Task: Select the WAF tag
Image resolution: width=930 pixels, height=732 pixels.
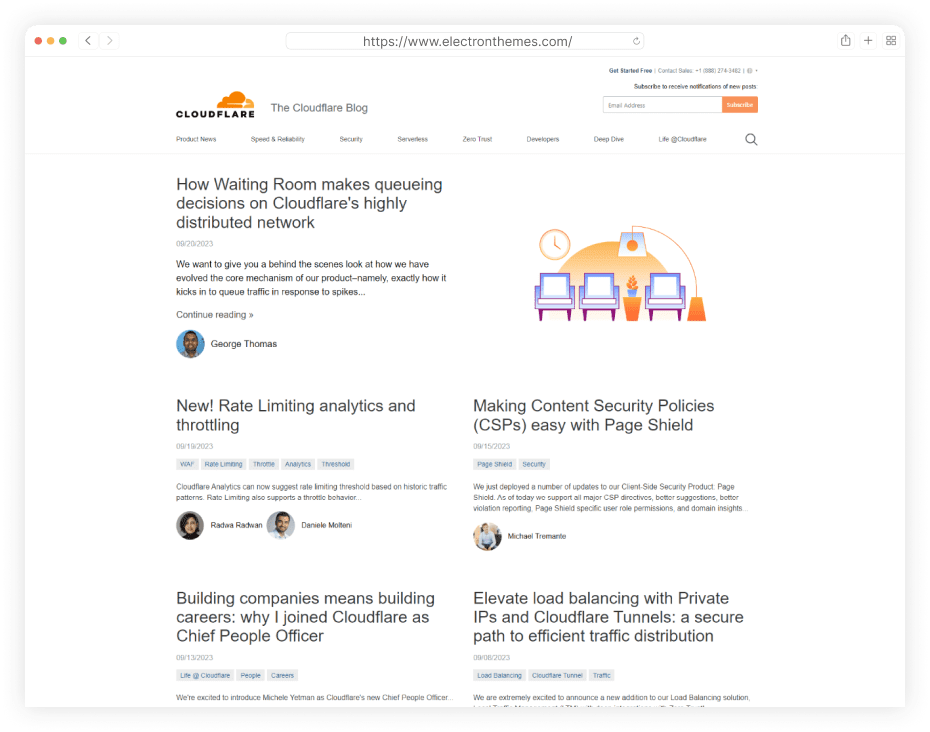Action: 187,464
